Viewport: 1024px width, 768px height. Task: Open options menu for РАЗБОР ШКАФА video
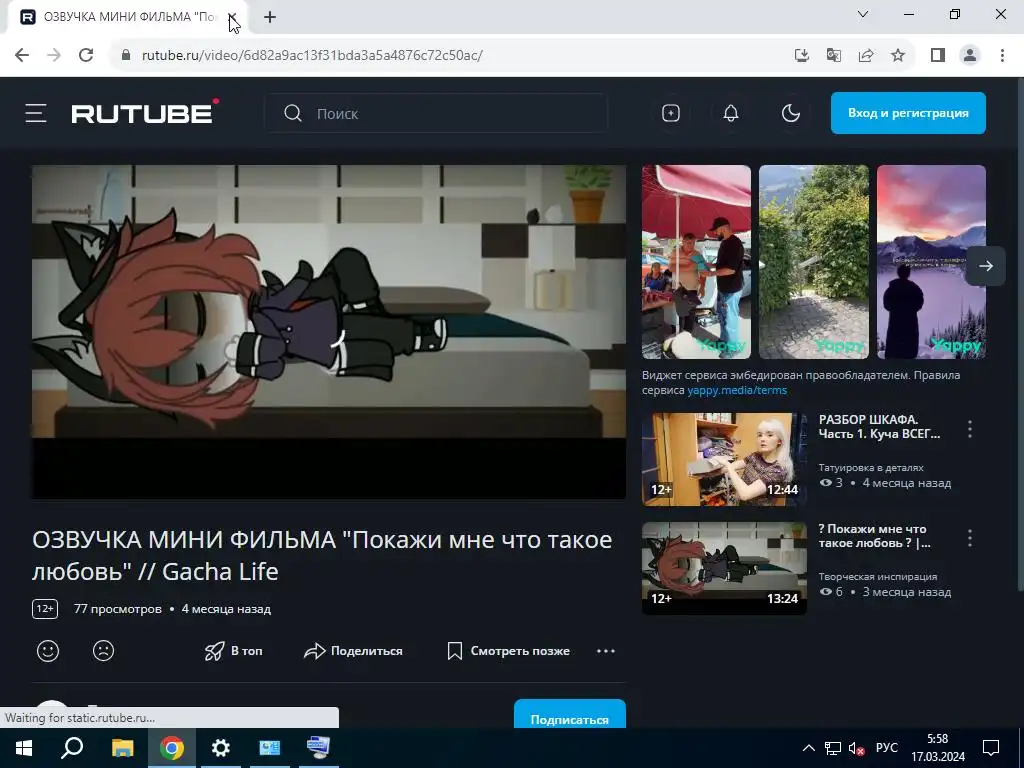coord(970,429)
